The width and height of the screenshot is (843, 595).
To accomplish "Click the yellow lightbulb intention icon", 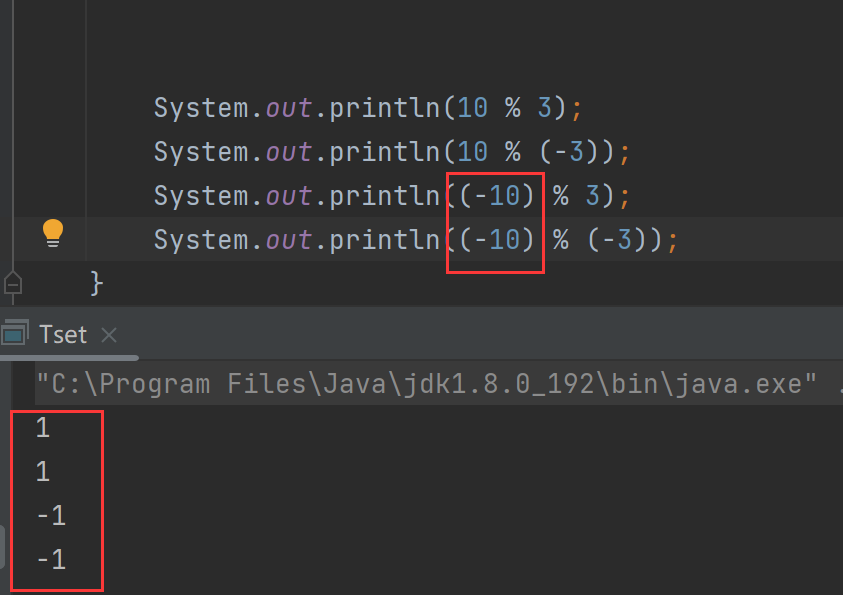I will (x=53, y=233).
